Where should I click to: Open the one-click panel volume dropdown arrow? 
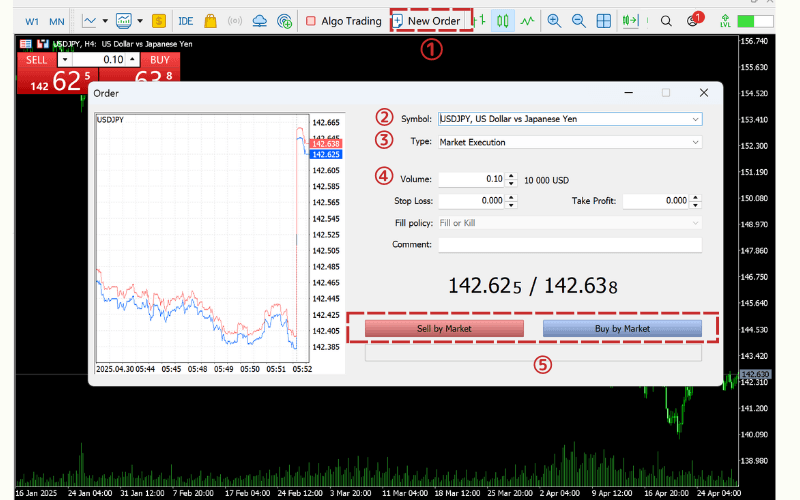coord(65,60)
